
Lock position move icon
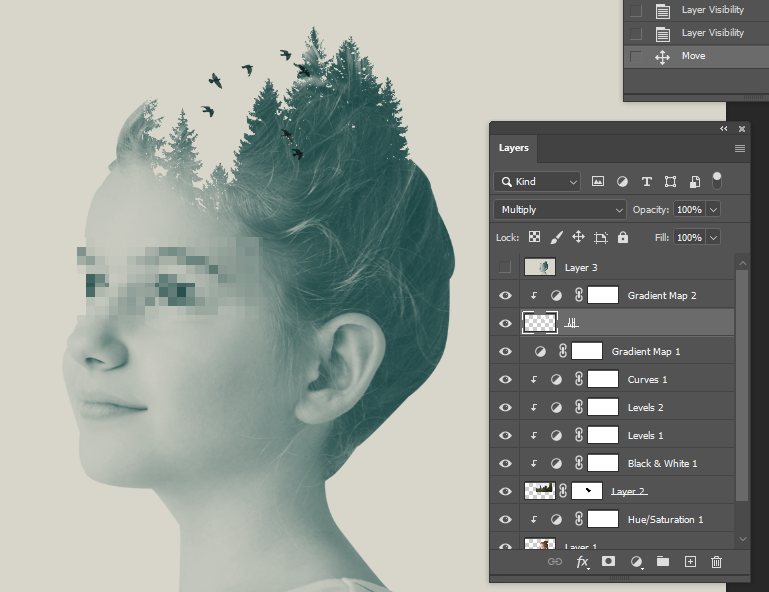pos(578,237)
